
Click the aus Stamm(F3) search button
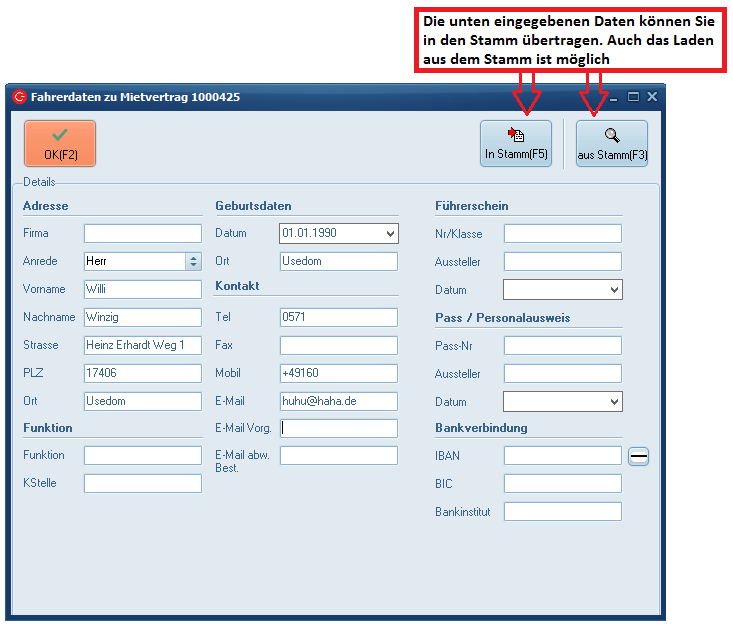point(612,144)
